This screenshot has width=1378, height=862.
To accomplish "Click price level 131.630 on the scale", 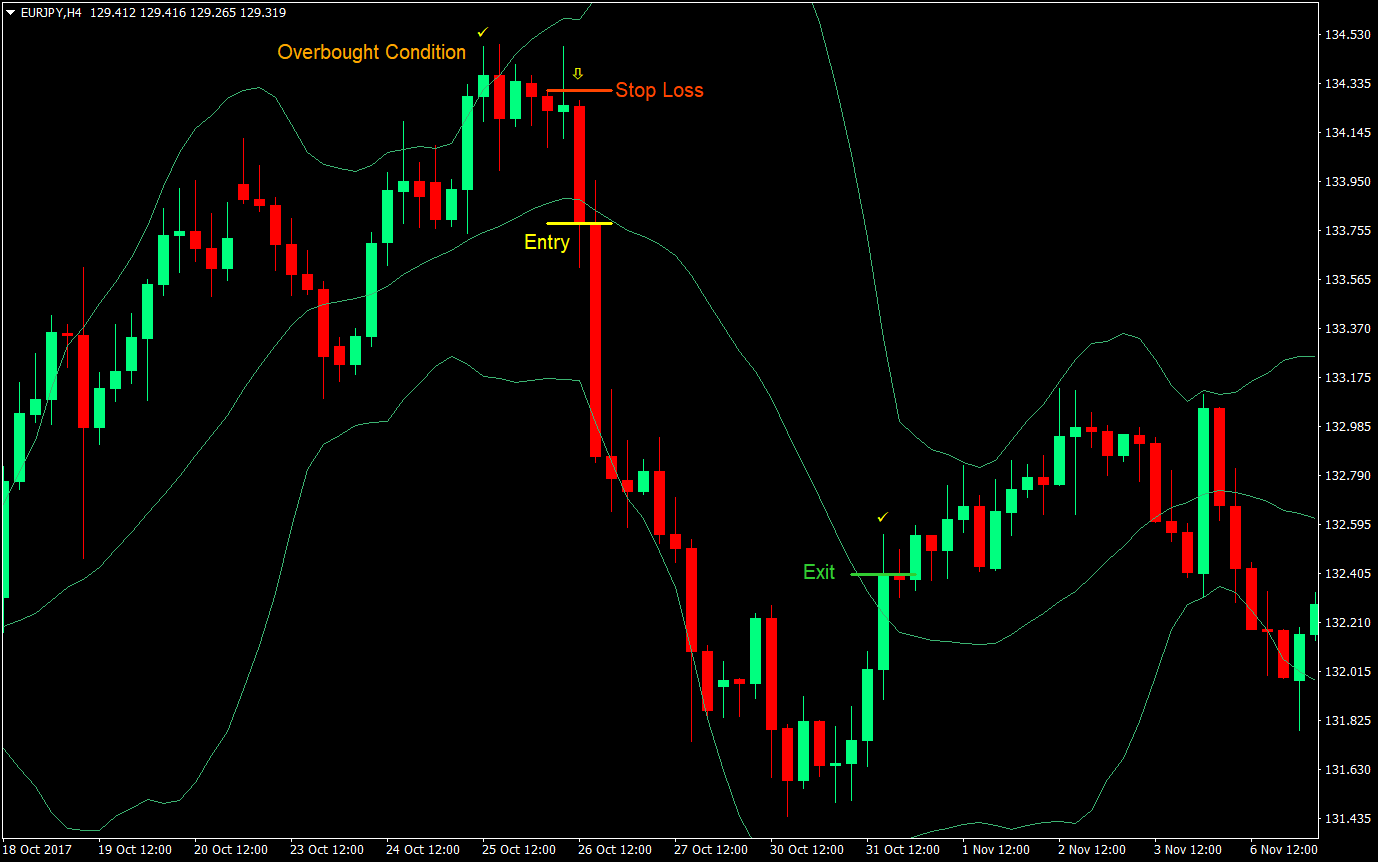I will coord(1347,770).
